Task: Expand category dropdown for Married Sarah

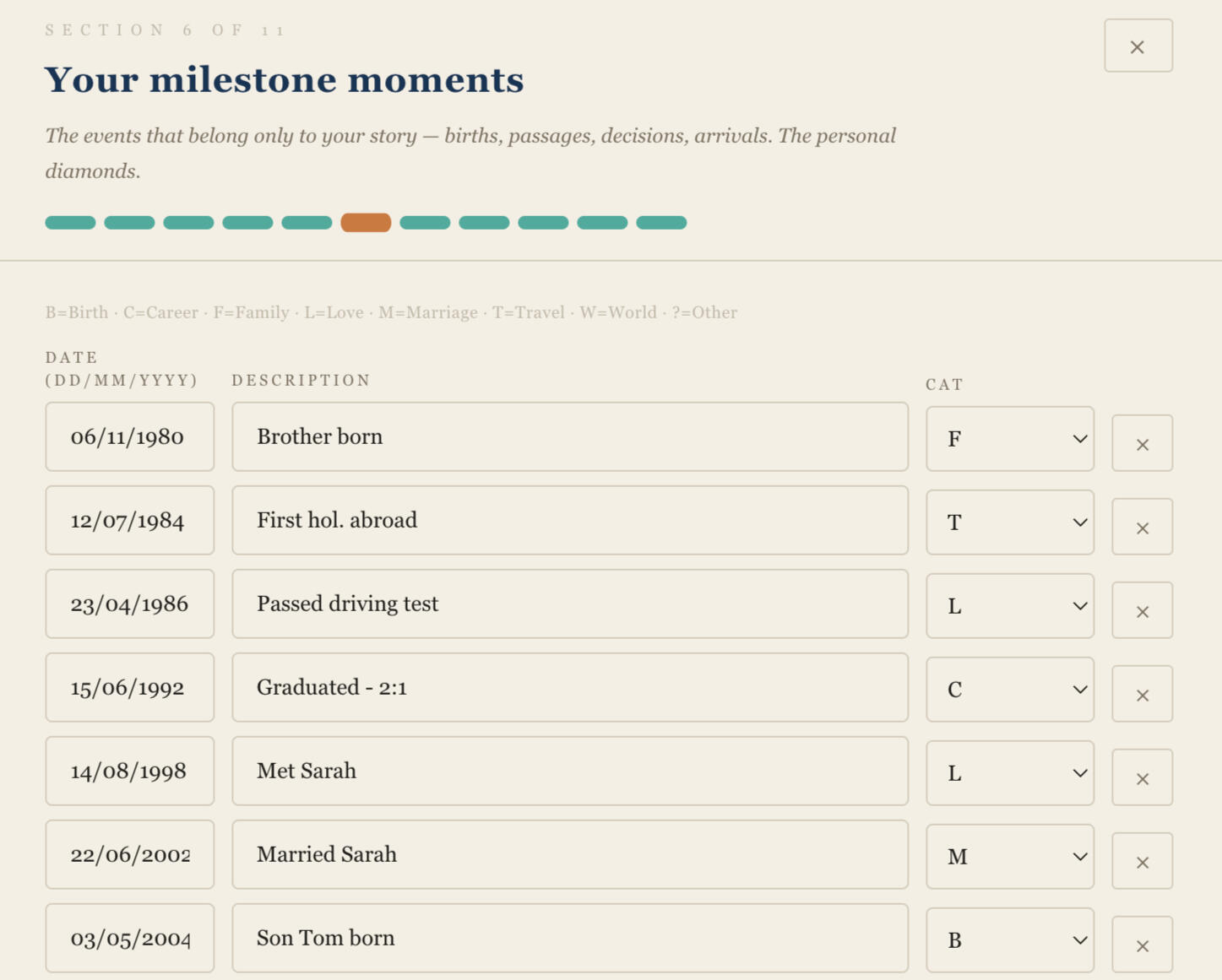Action: (x=1009, y=857)
